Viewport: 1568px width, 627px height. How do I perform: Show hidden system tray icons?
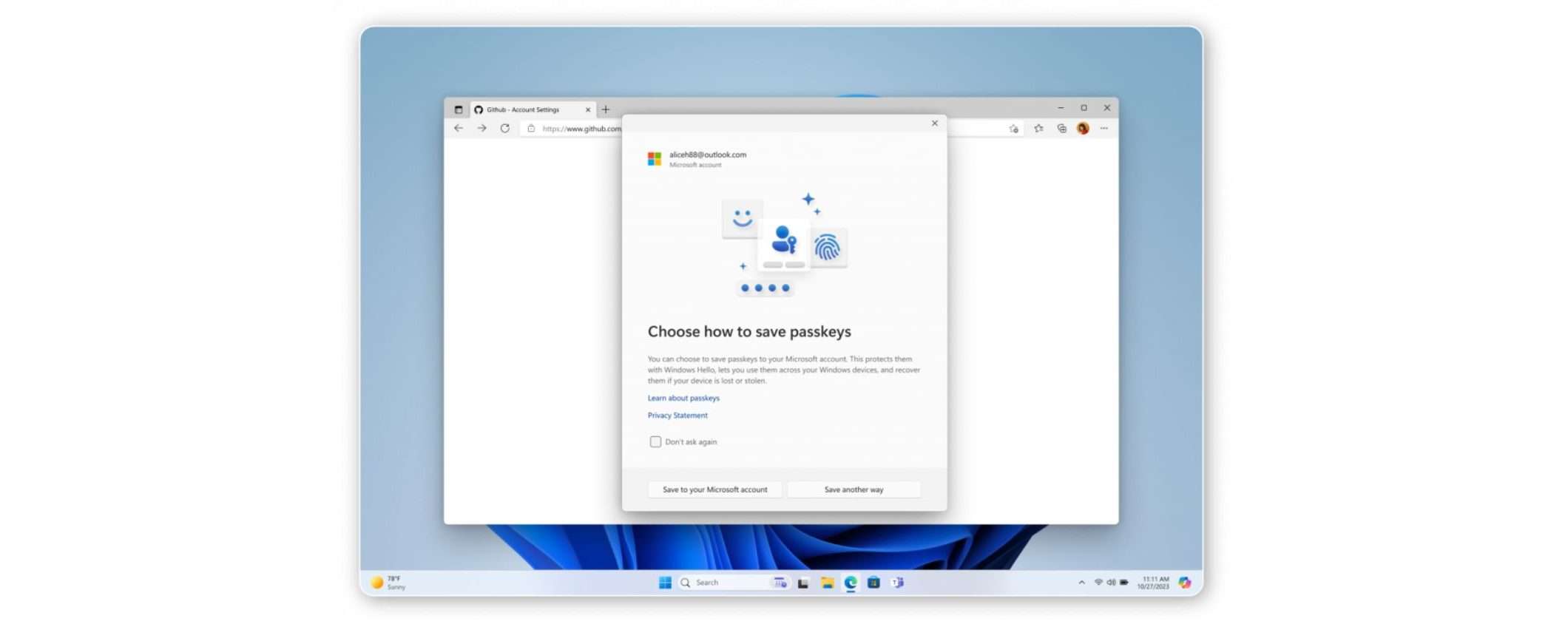[x=1081, y=583]
